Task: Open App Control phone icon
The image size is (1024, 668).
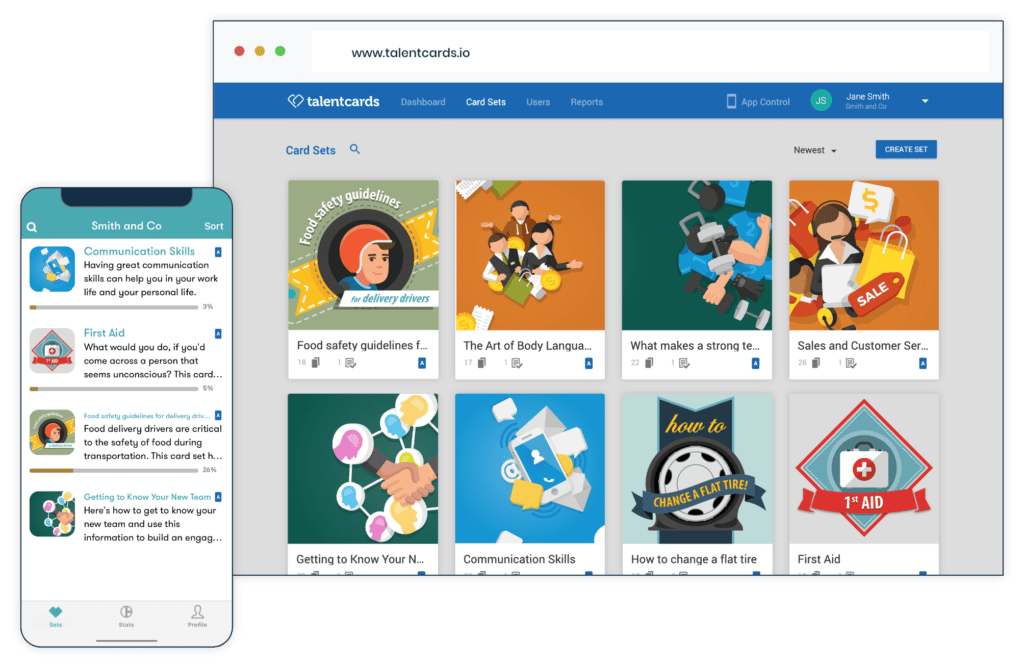Action: (x=731, y=101)
